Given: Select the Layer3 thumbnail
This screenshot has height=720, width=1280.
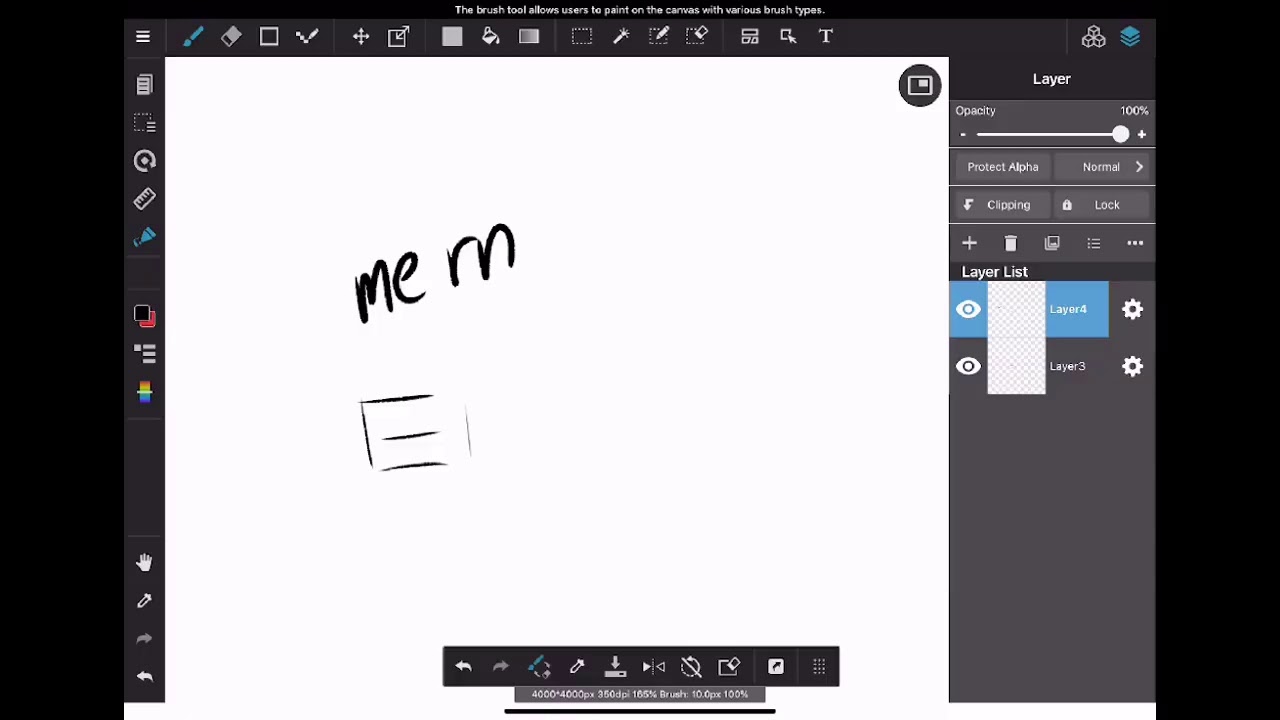Looking at the screenshot, I should [1016, 366].
